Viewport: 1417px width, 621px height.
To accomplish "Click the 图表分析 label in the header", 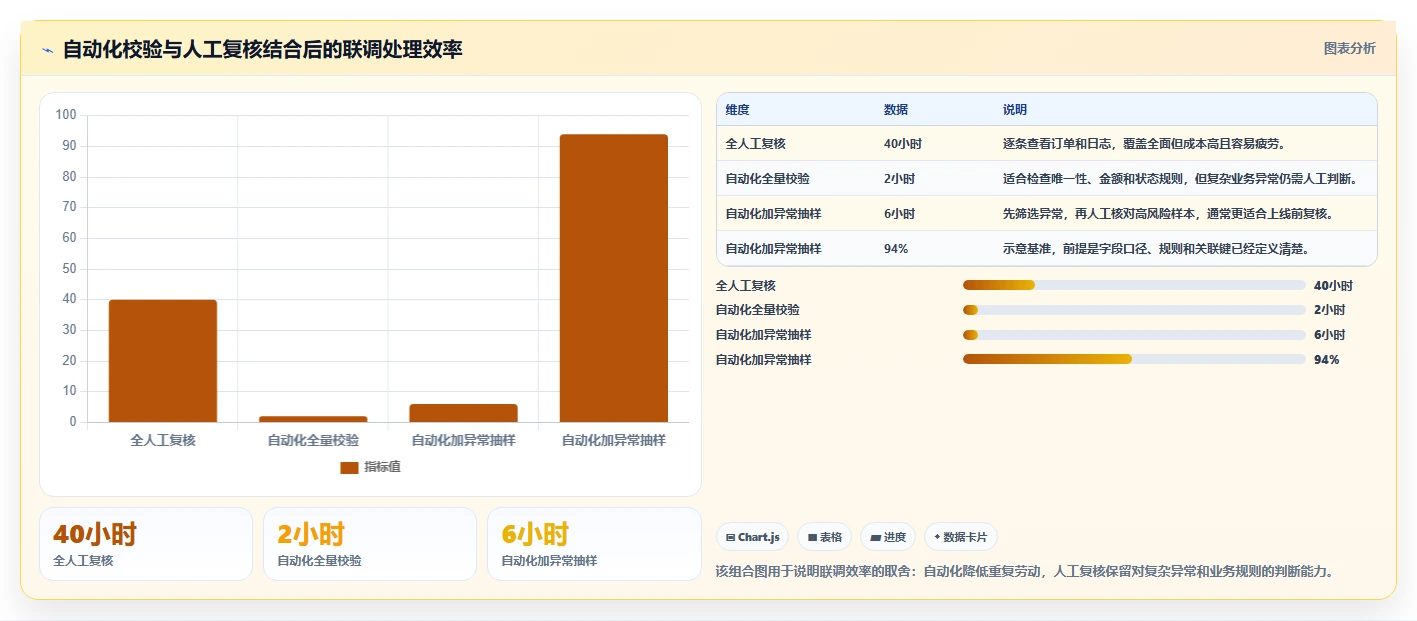I will (1349, 48).
